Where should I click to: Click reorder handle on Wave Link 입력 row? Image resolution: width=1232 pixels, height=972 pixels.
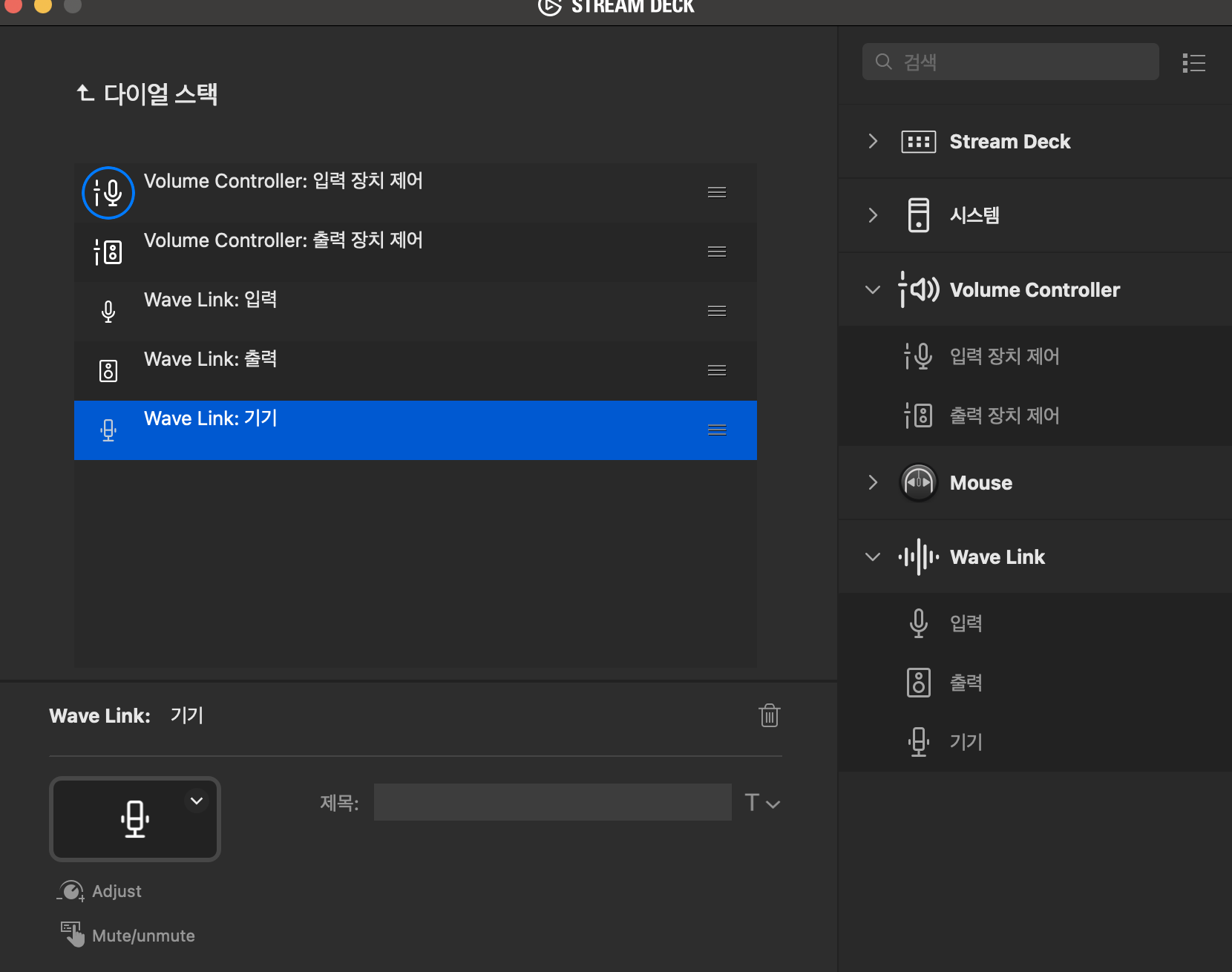[717, 312]
